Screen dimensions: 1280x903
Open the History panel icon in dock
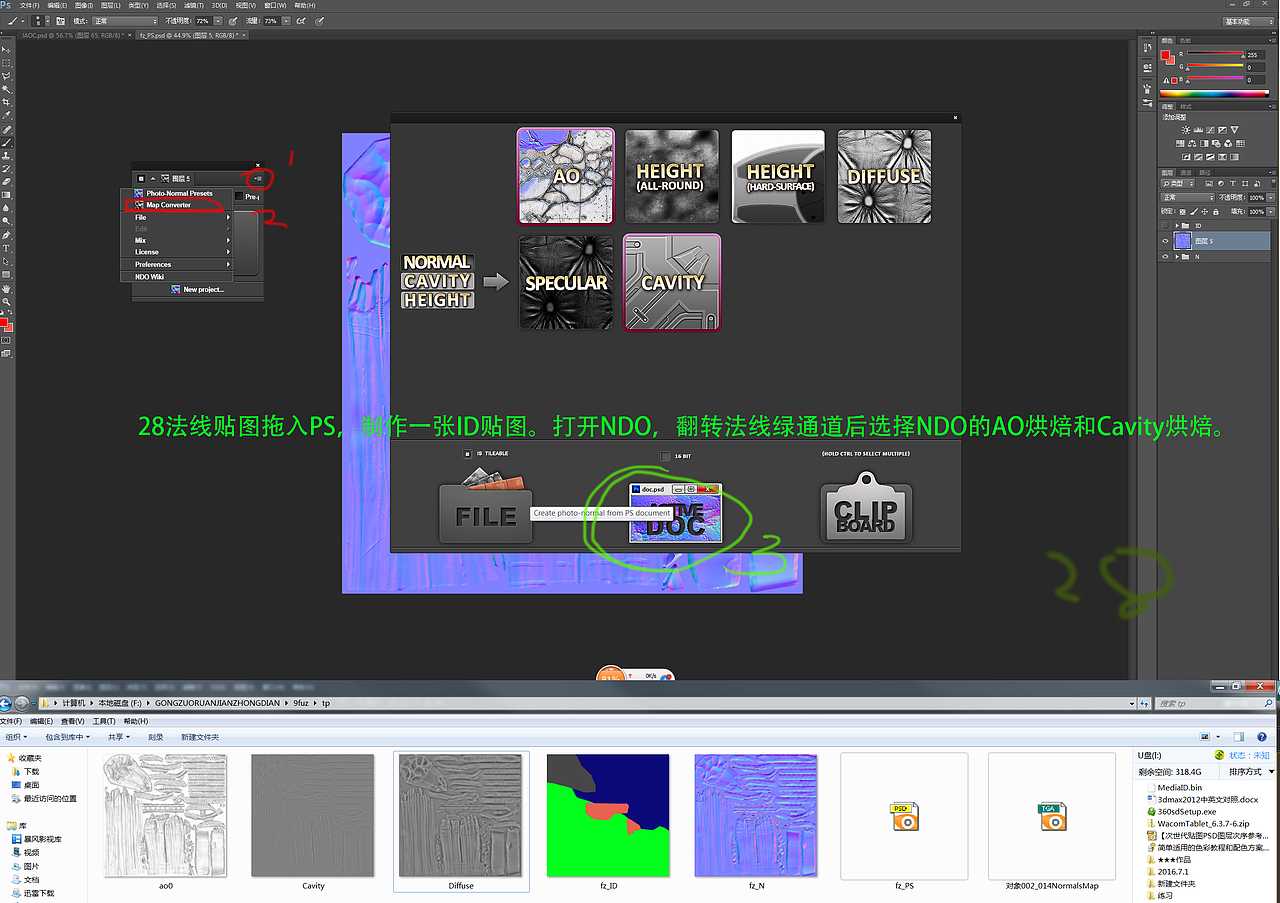[x=1148, y=48]
